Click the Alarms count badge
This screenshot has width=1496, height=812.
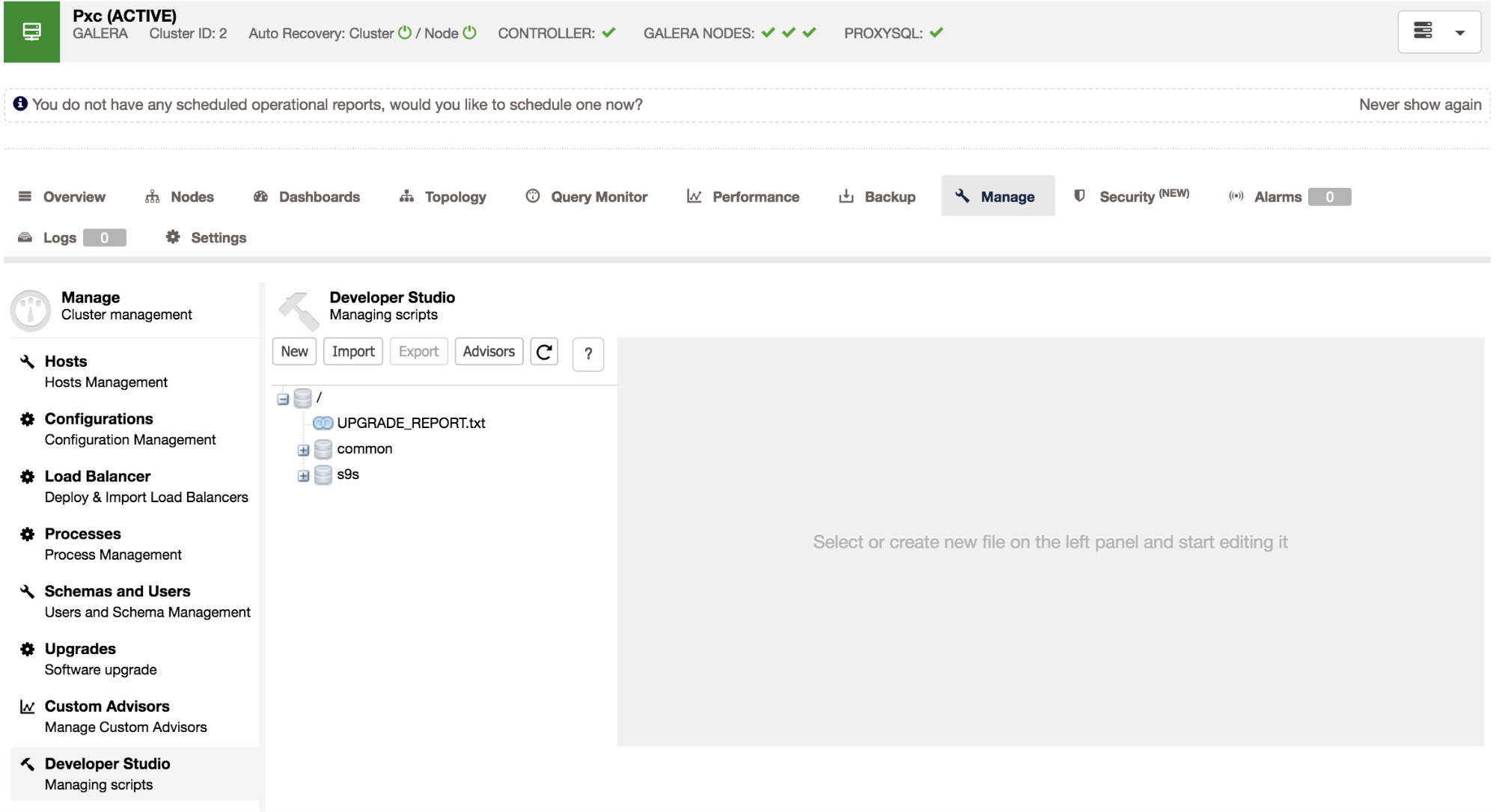[1330, 197]
